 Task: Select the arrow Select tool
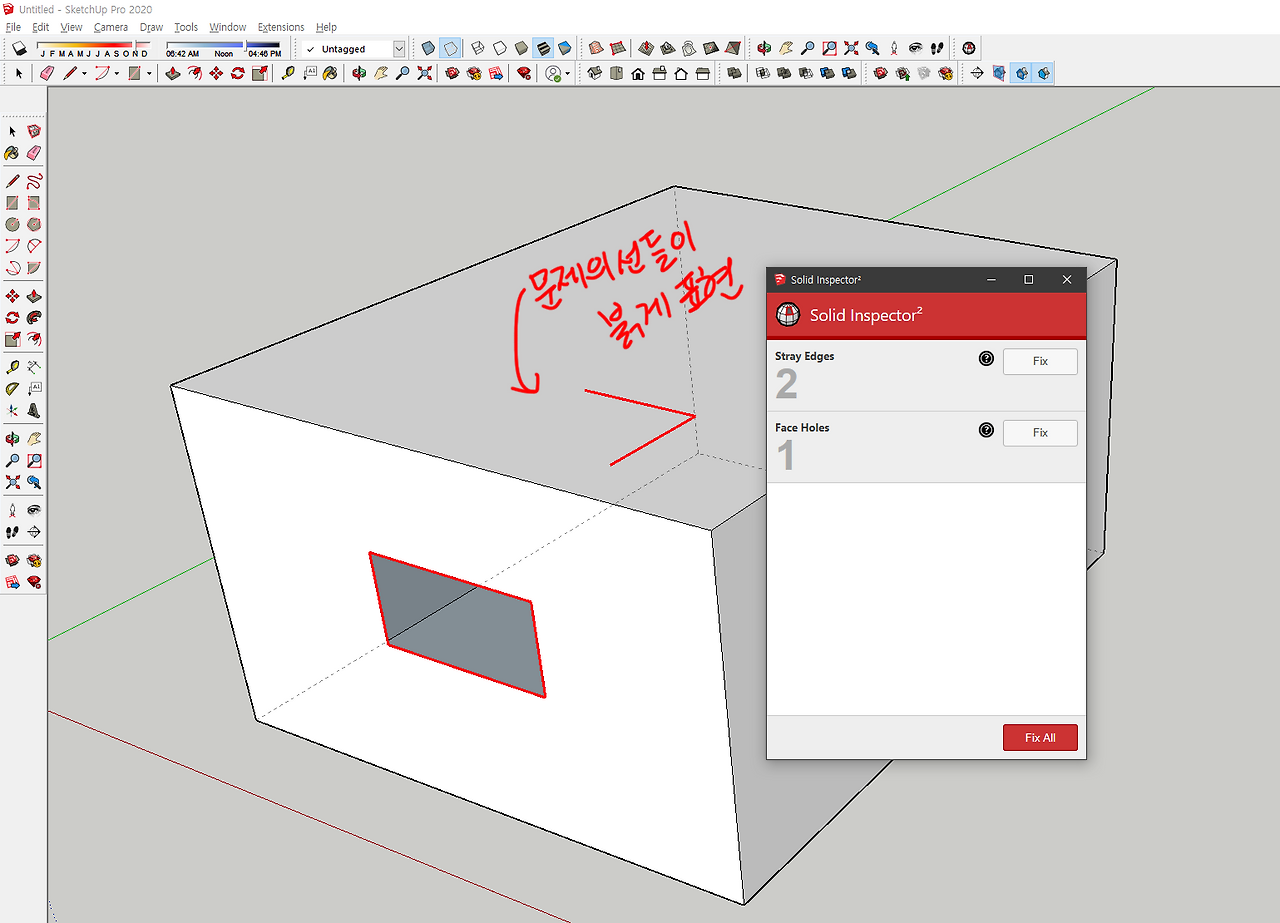pyautogui.click(x=17, y=73)
